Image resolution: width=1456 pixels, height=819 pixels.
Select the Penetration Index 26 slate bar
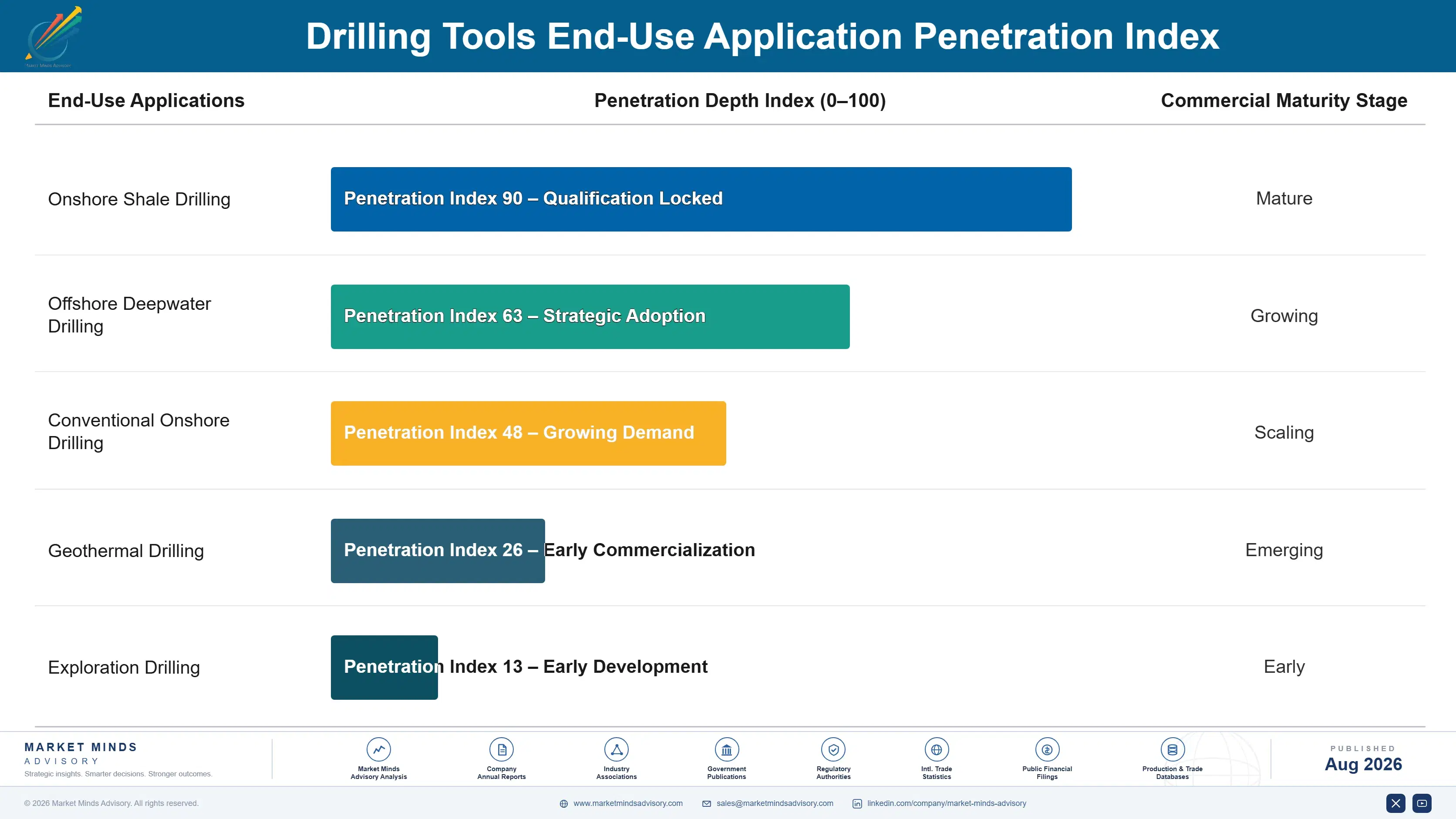point(438,550)
